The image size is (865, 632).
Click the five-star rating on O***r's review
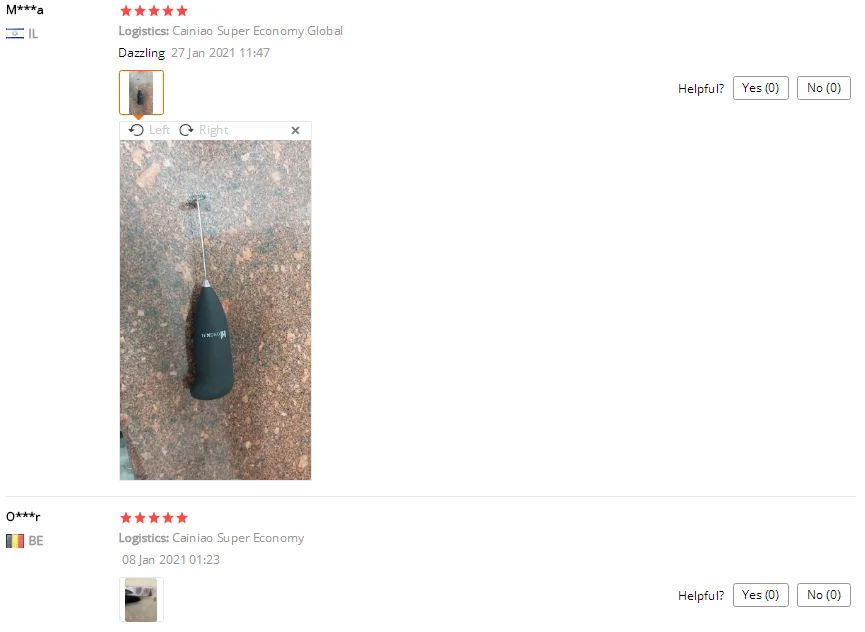(x=154, y=518)
